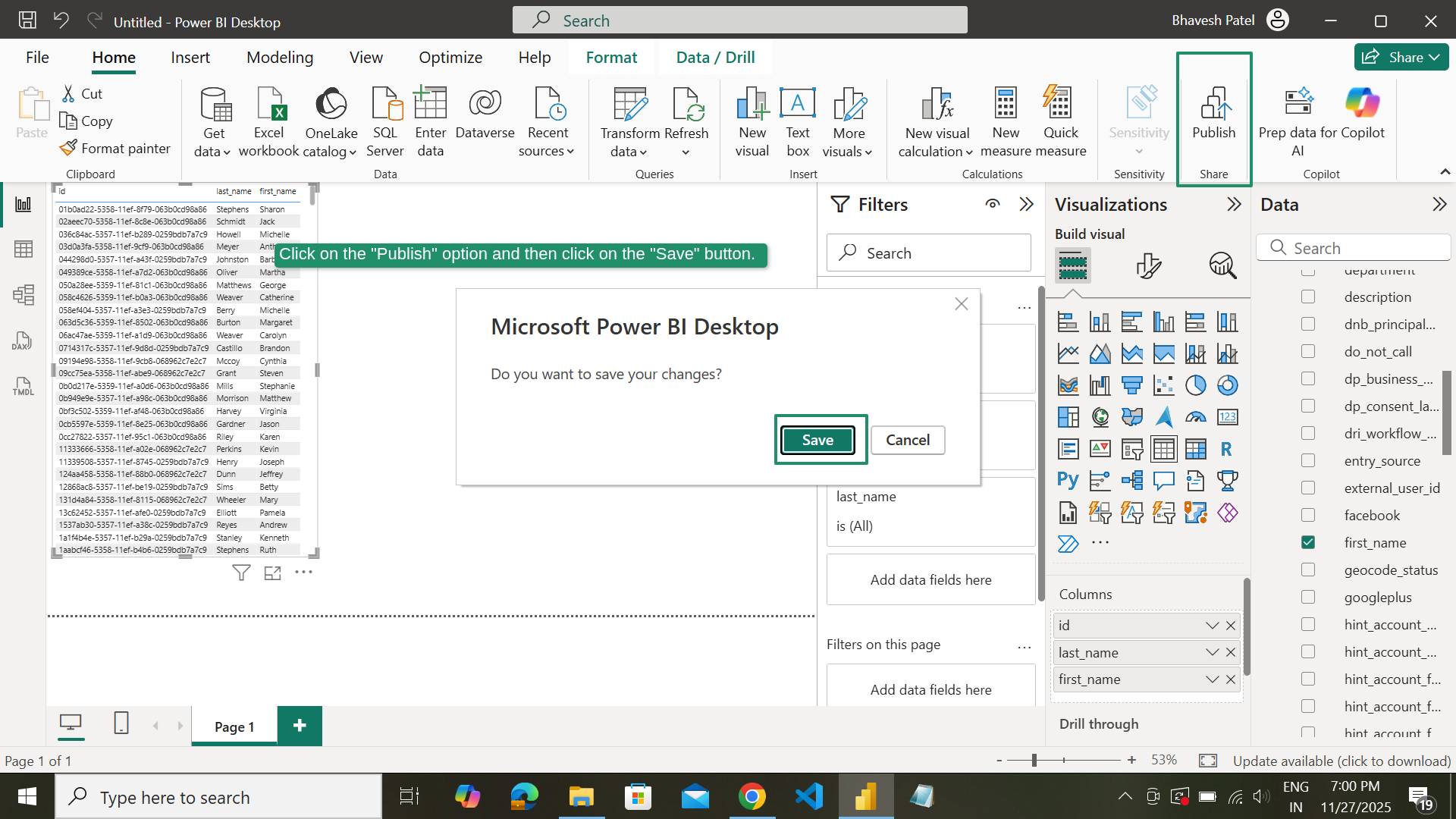Select the Python visual icon
The image size is (1456, 819).
point(1068,479)
